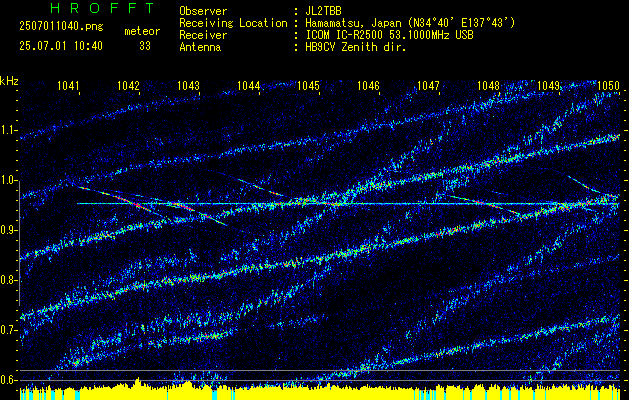
Task: Click the Receiving Location label
Action: [x=233, y=23]
